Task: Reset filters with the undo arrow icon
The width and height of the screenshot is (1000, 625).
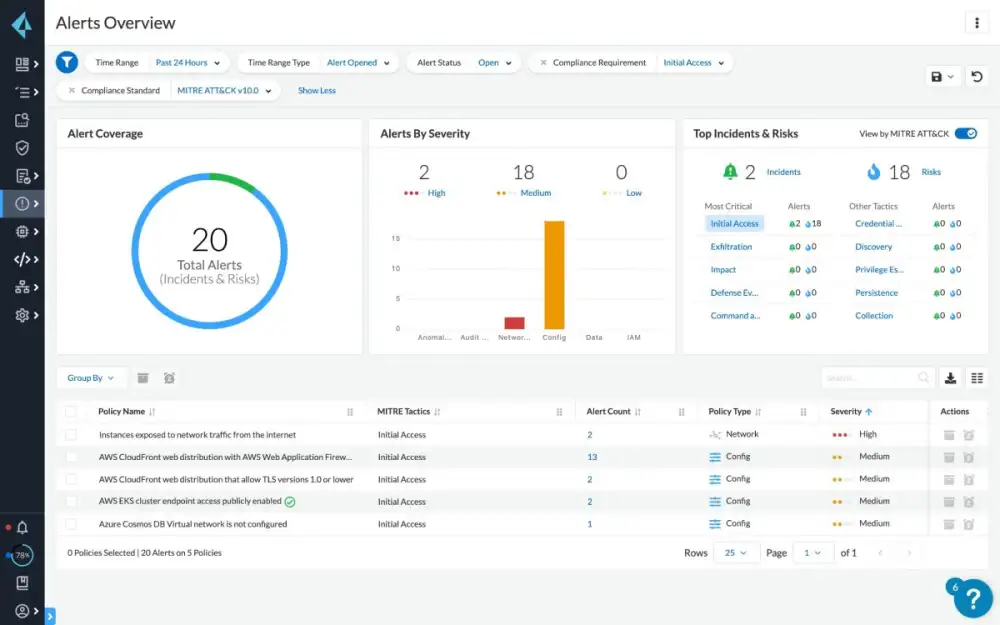Action: click(976, 76)
